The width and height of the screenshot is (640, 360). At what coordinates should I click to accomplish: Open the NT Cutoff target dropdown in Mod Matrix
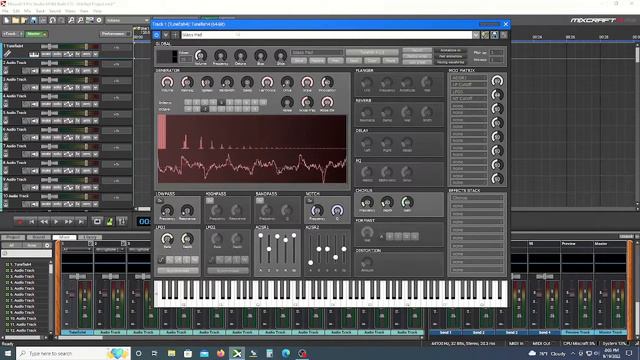click(469, 98)
